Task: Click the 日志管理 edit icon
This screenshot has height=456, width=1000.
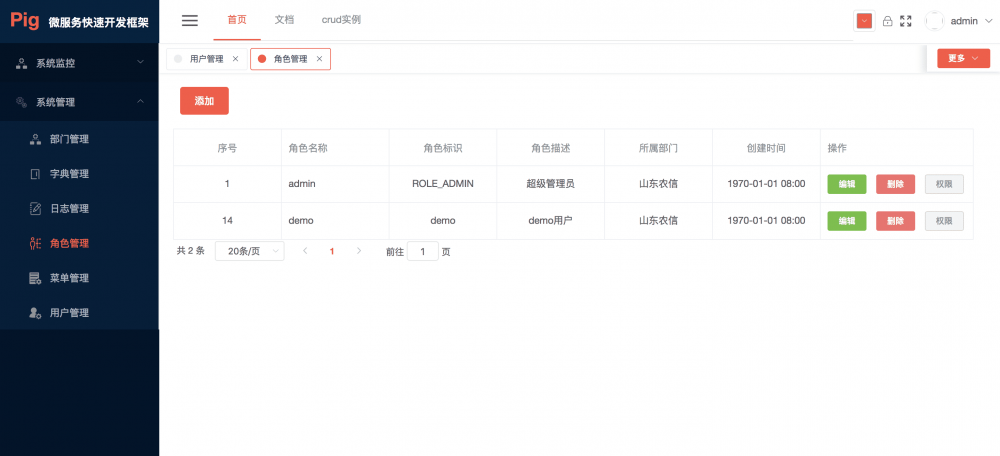Action: (35, 209)
